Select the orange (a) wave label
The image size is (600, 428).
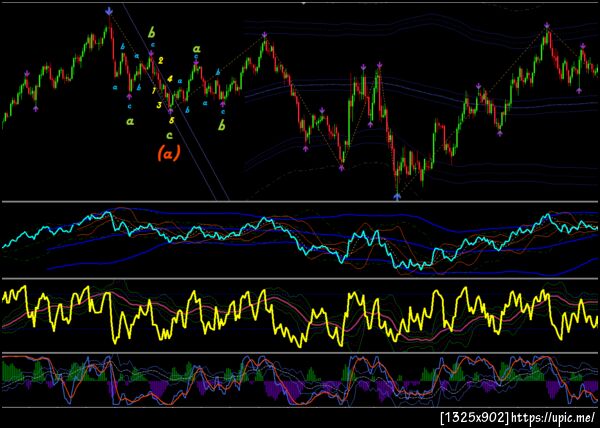pyautogui.click(x=168, y=153)
